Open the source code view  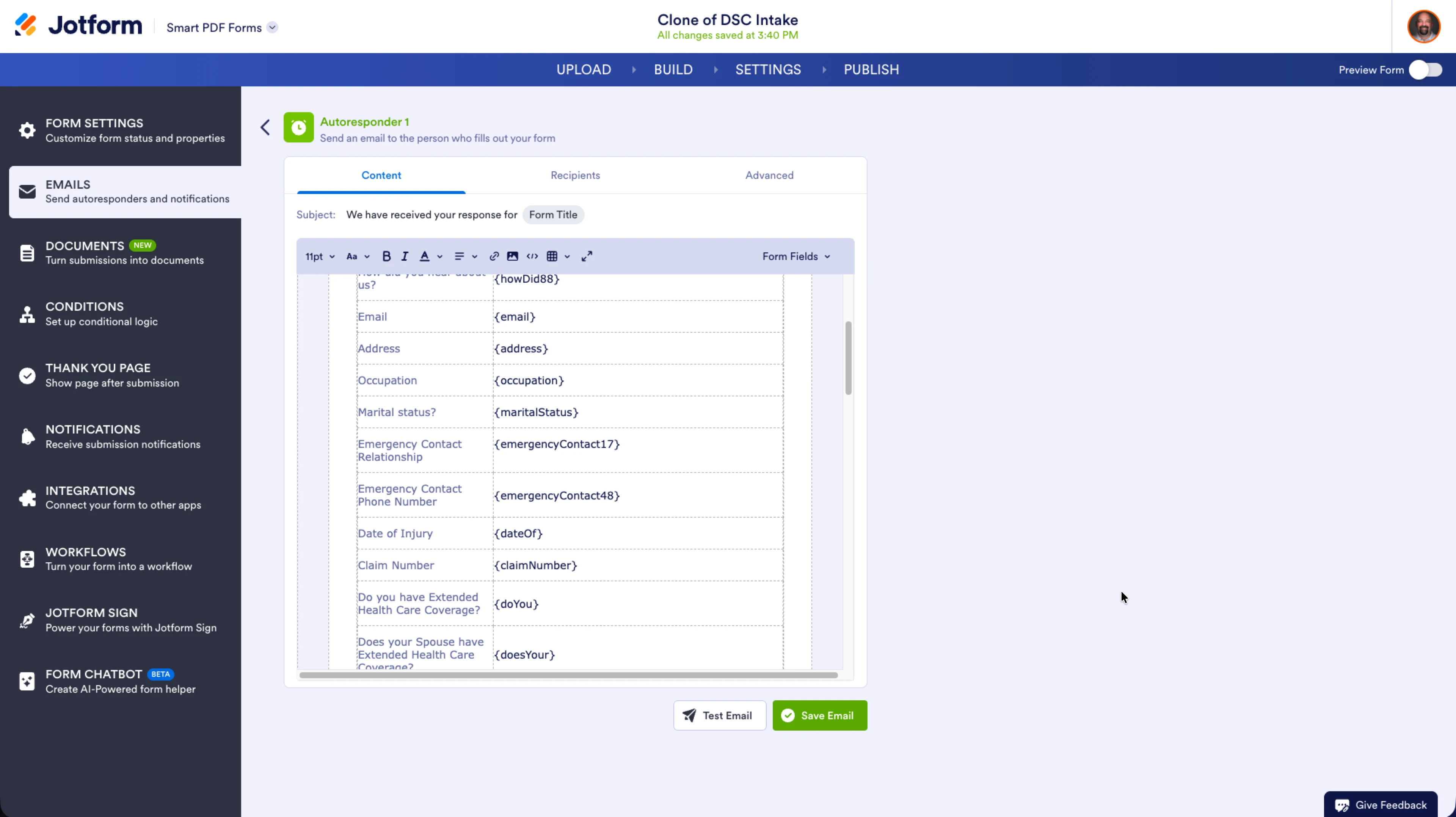[532, 256]
